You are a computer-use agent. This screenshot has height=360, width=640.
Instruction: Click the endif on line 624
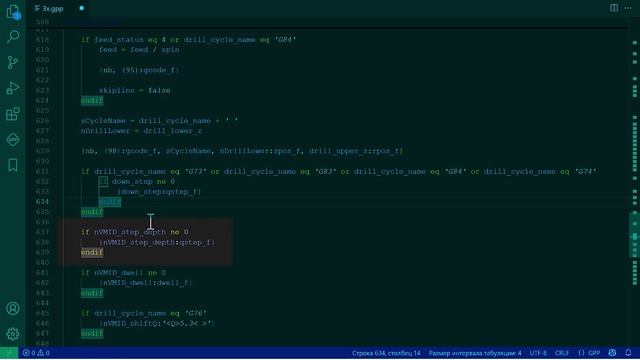point(92,100)
